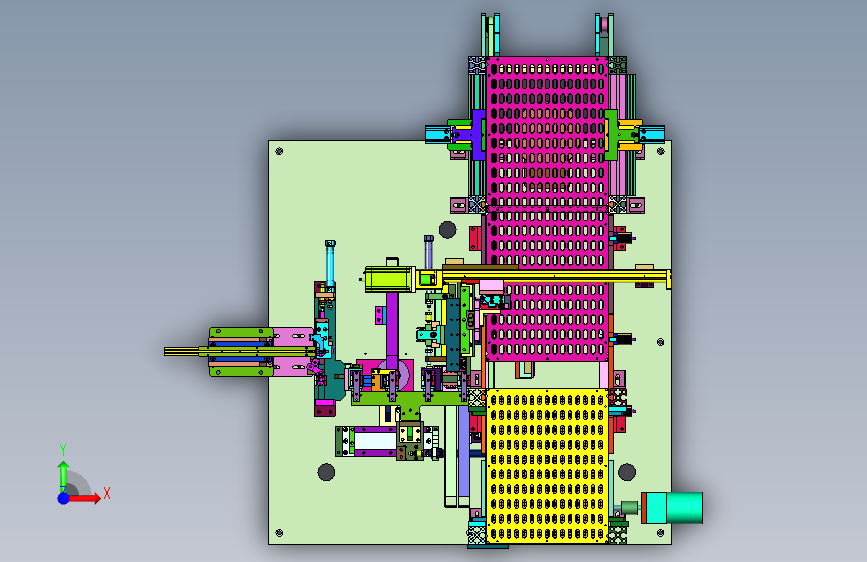Select the large magenta perforated tray
The height and width of the screenshot is (562, 867).
547,209
